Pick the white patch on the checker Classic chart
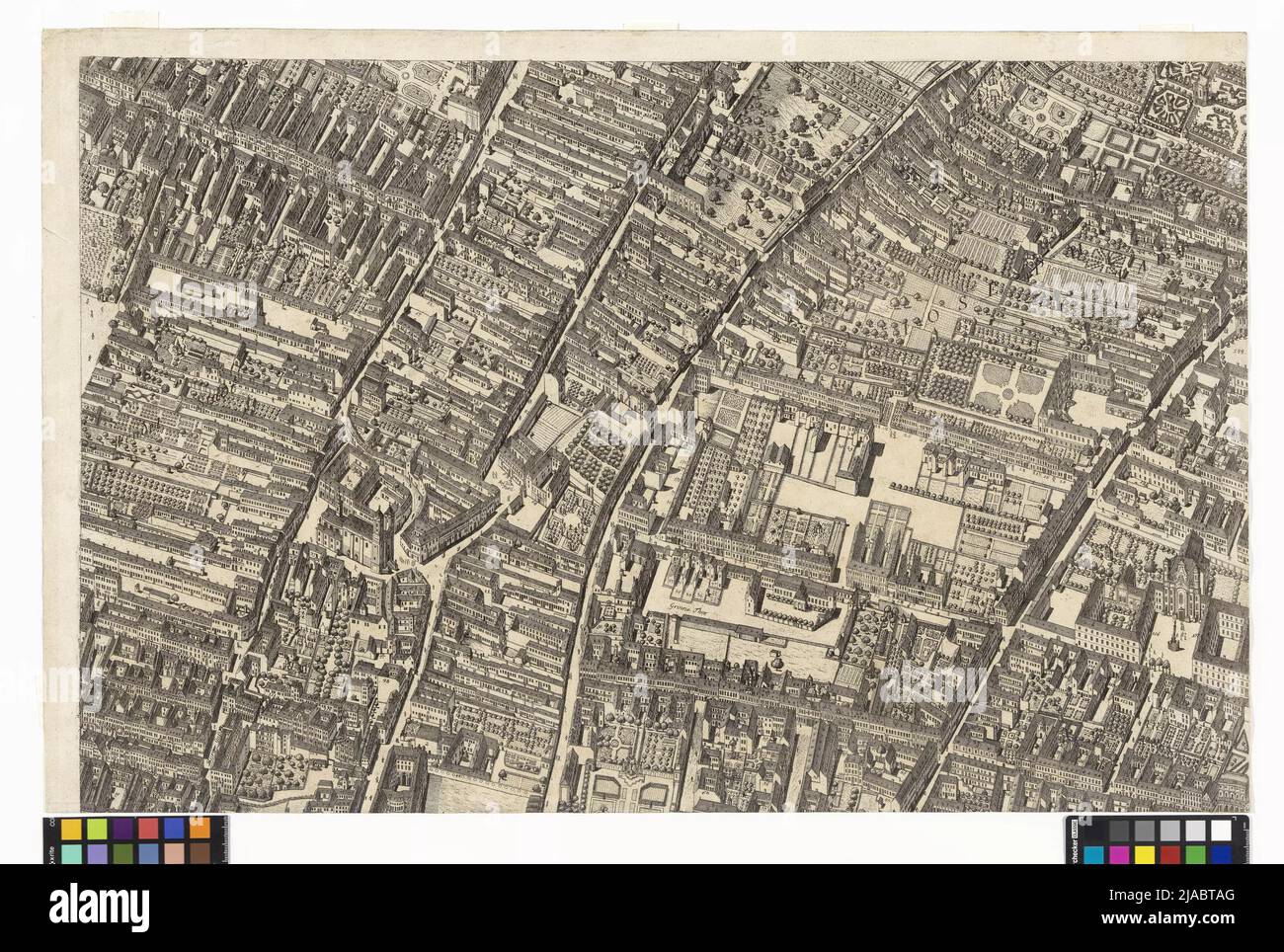The image size is (1284, 952). pos(1221,831)
